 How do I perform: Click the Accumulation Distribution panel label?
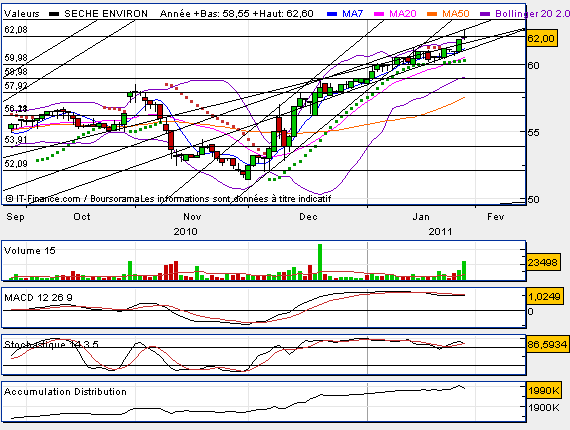(65, 392)
